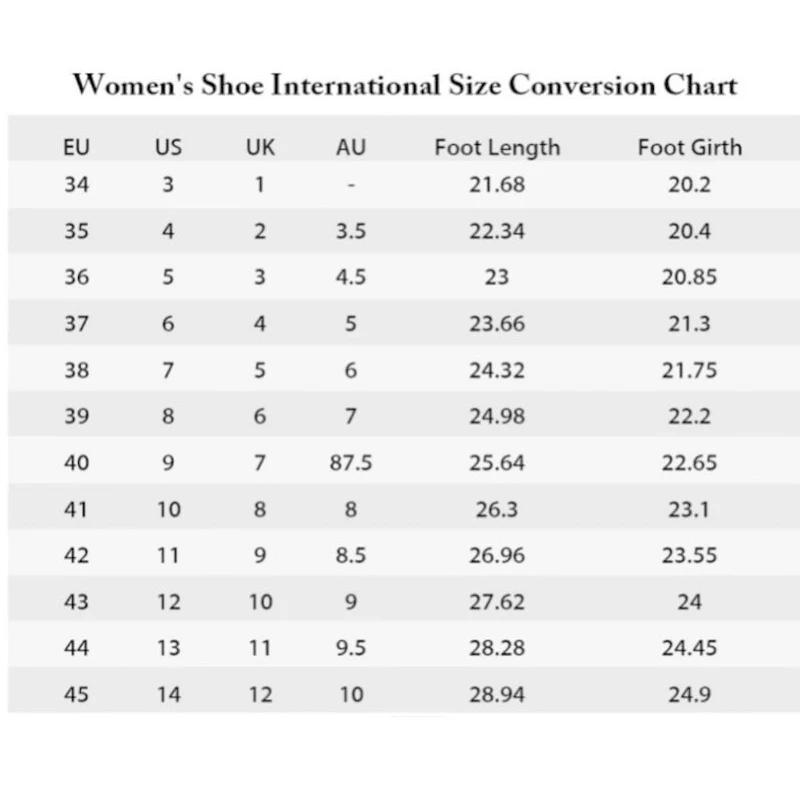Click foot girth value 24.45
800x800 pixels.
689,648
